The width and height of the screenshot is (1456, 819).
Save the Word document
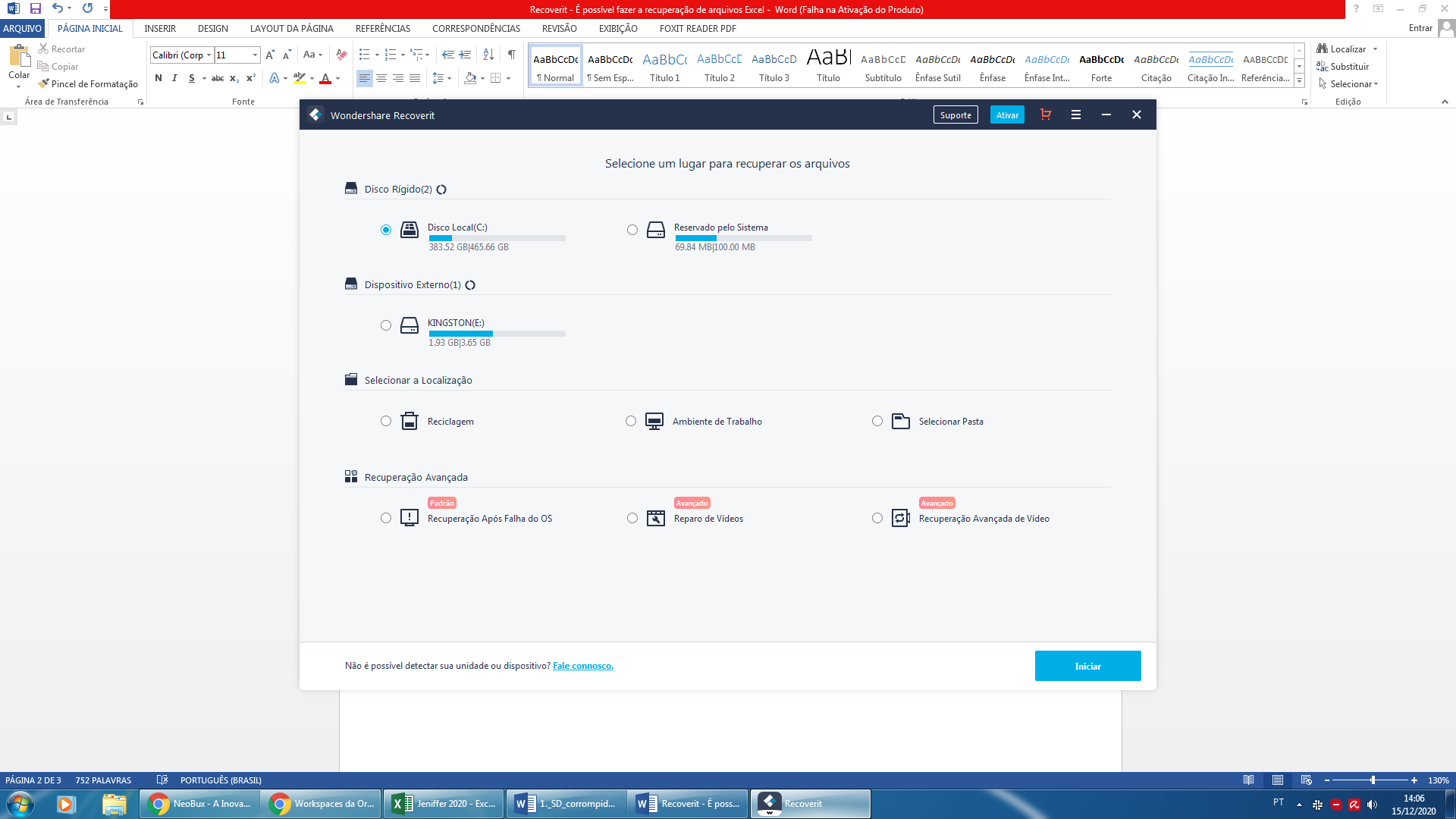point(35,8)
